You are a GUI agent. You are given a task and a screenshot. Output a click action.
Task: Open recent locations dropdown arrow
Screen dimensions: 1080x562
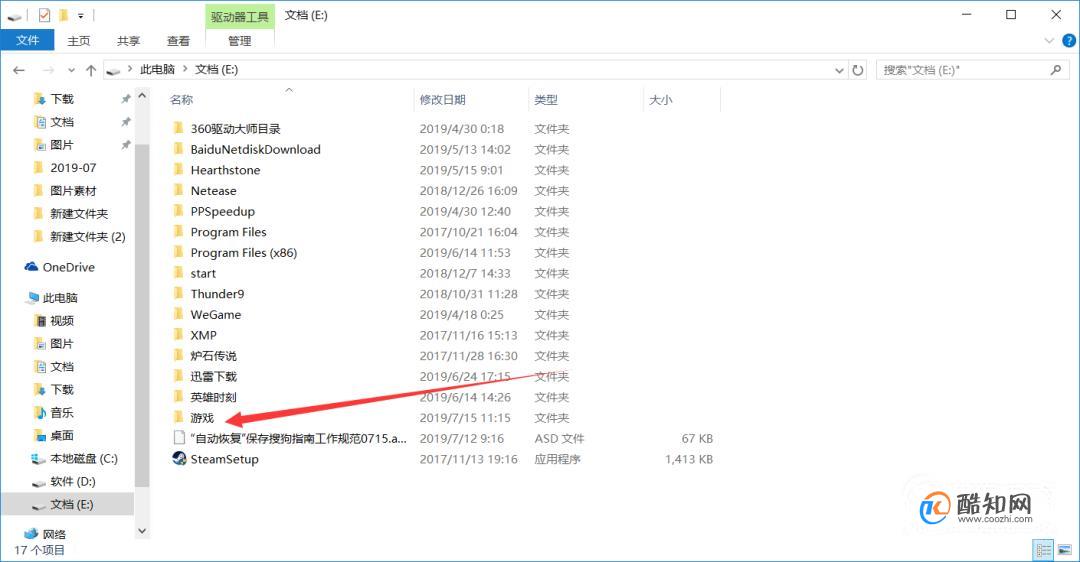click(72, 70)
